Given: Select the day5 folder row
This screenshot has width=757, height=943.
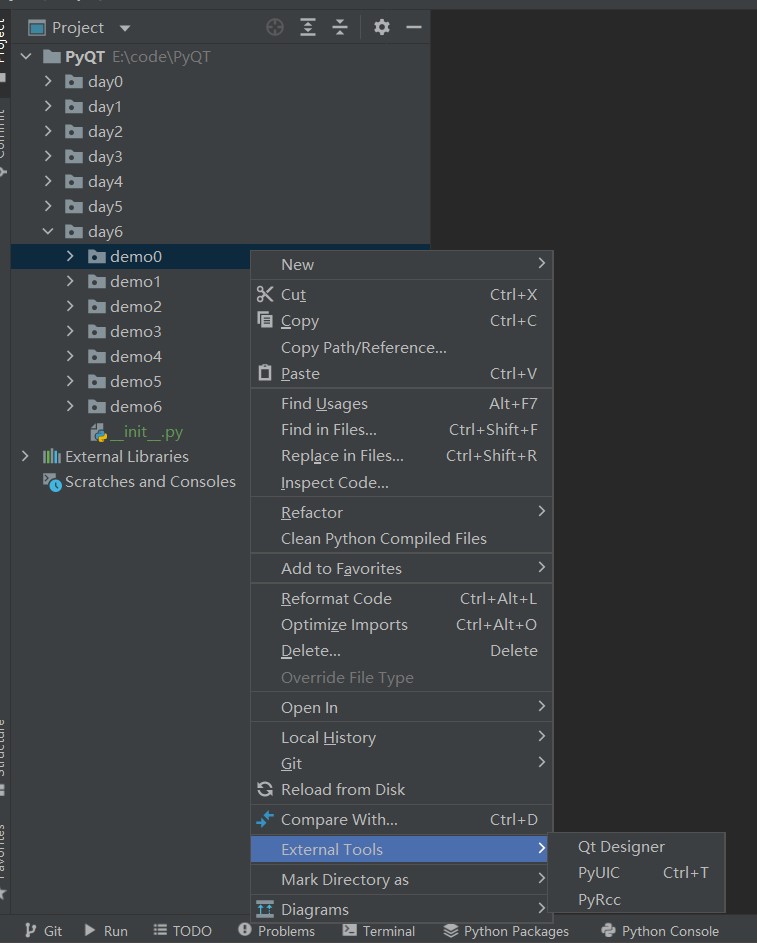Looking at the screenshot, I should click(220, 206).
